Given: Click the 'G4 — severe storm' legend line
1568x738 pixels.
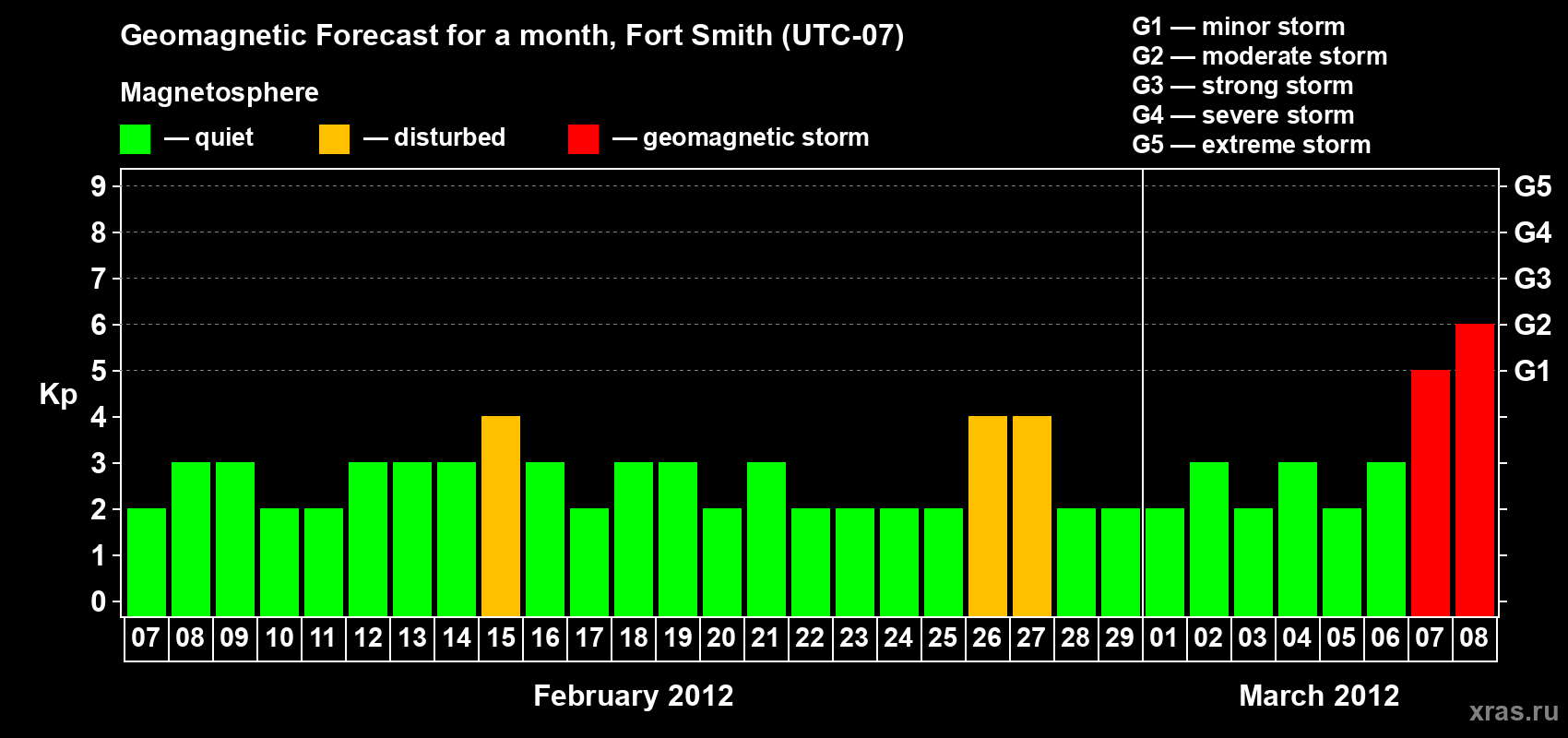Looking at the screenshot, I should (x=1242, y=115).
